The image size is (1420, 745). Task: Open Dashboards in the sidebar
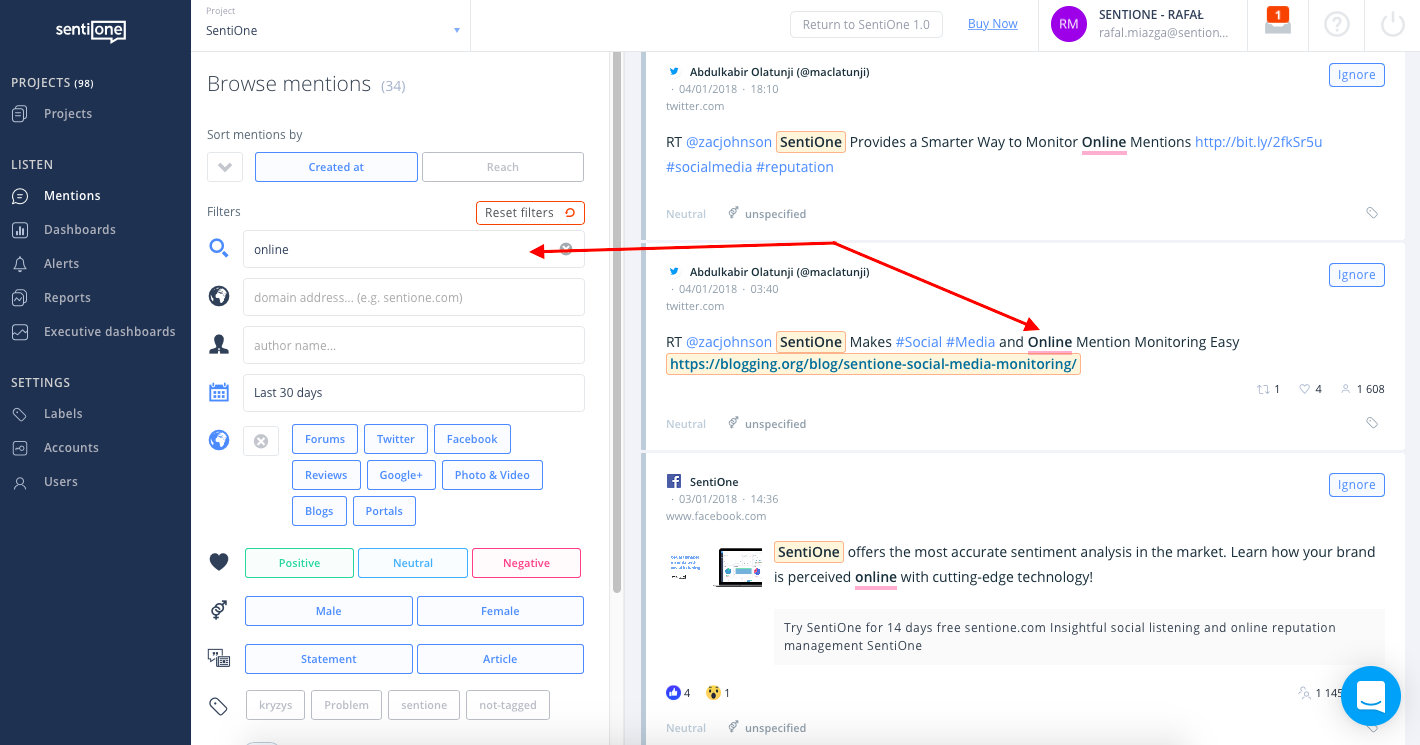tap(79, 230)
